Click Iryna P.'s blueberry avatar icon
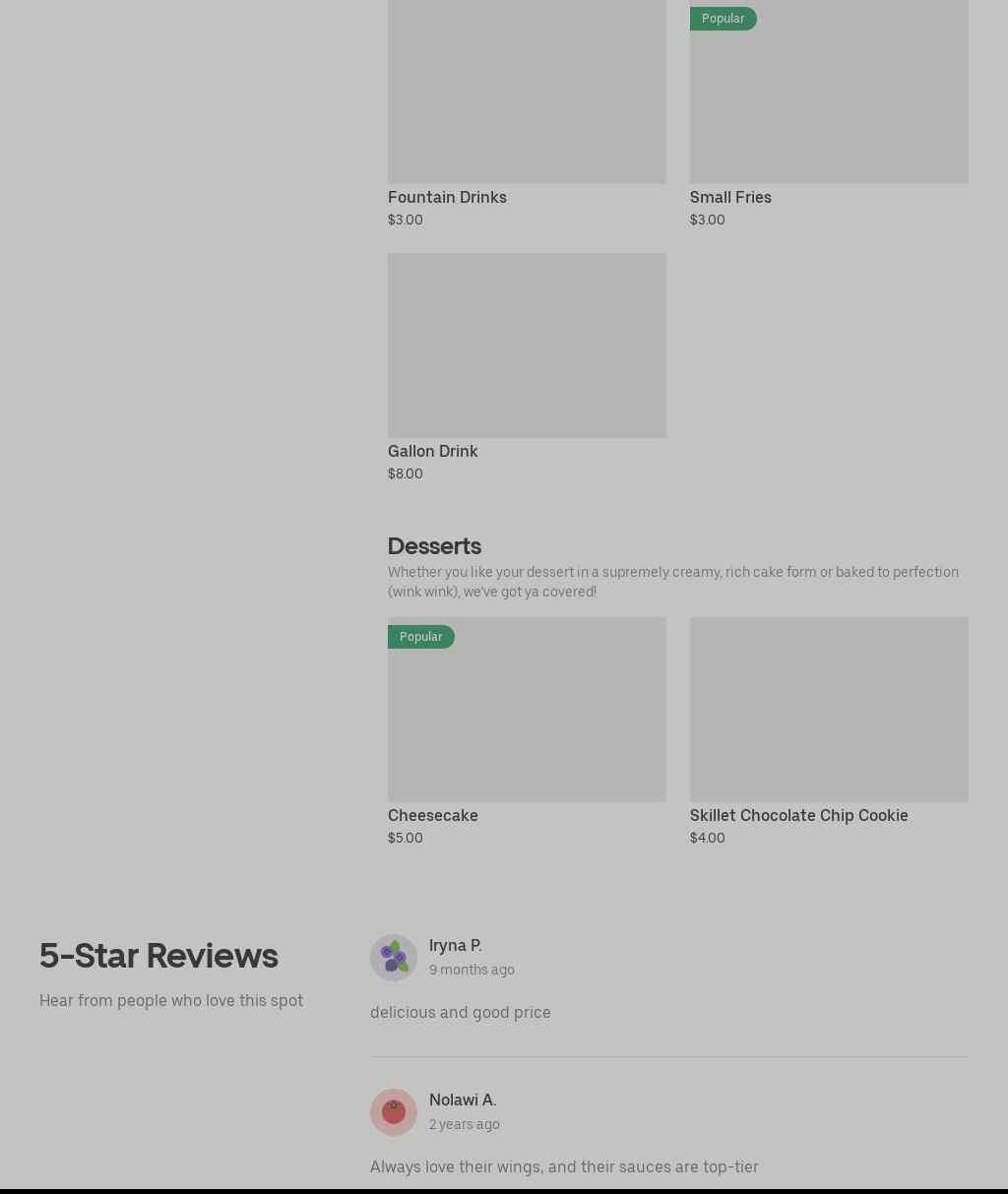 tap(394, 958)
